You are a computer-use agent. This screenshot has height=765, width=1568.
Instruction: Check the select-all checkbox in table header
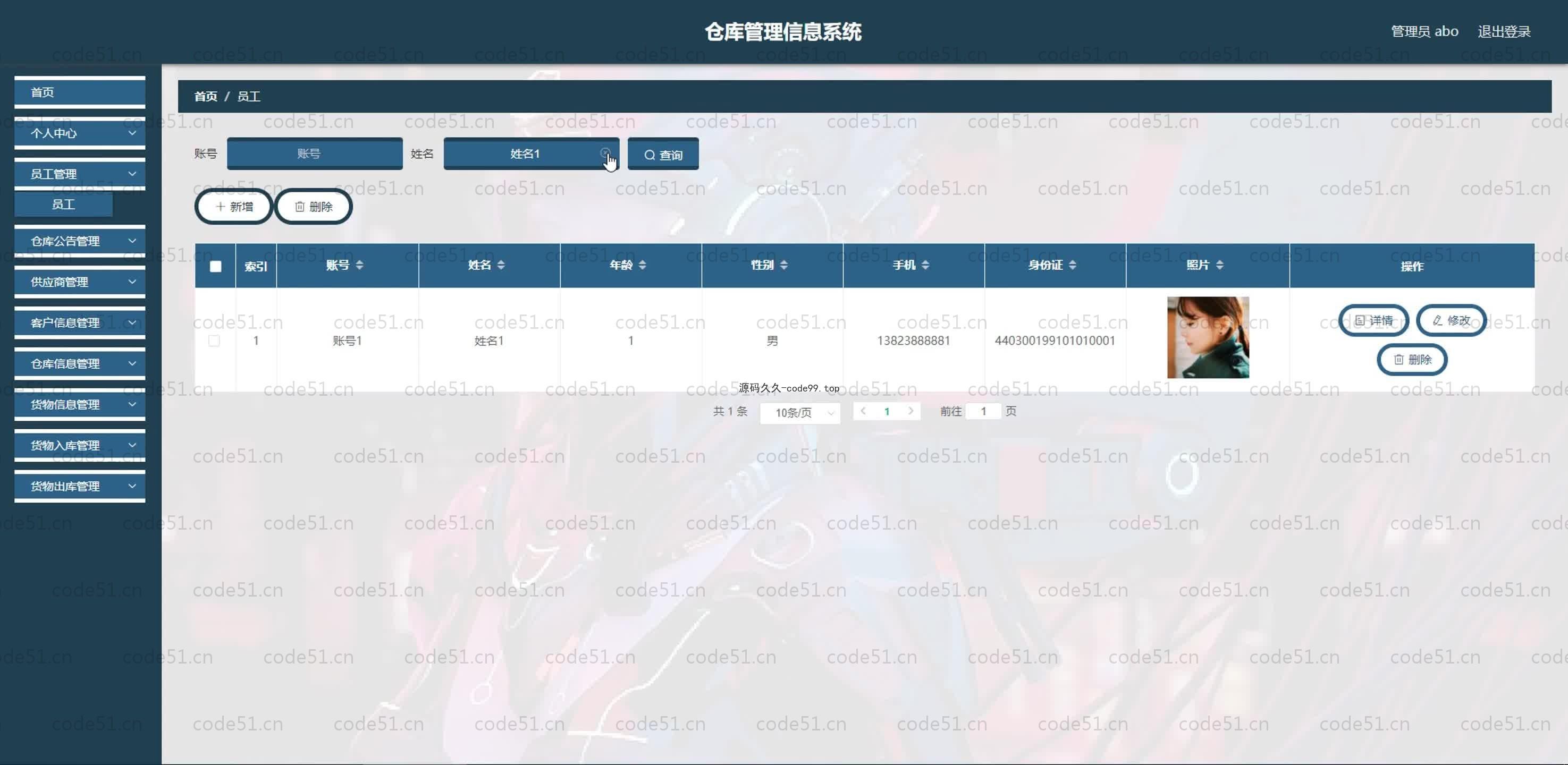tap(215, 267)
